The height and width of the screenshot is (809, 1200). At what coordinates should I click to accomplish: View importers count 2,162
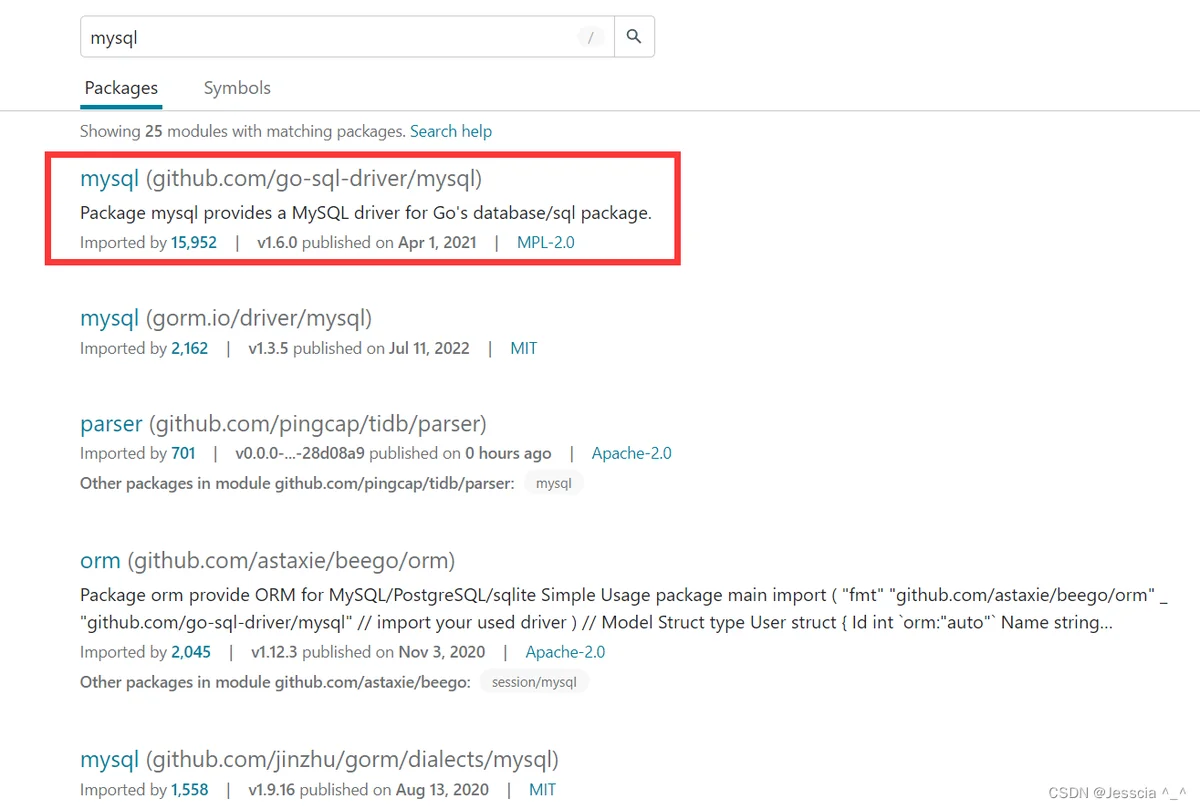190,348
